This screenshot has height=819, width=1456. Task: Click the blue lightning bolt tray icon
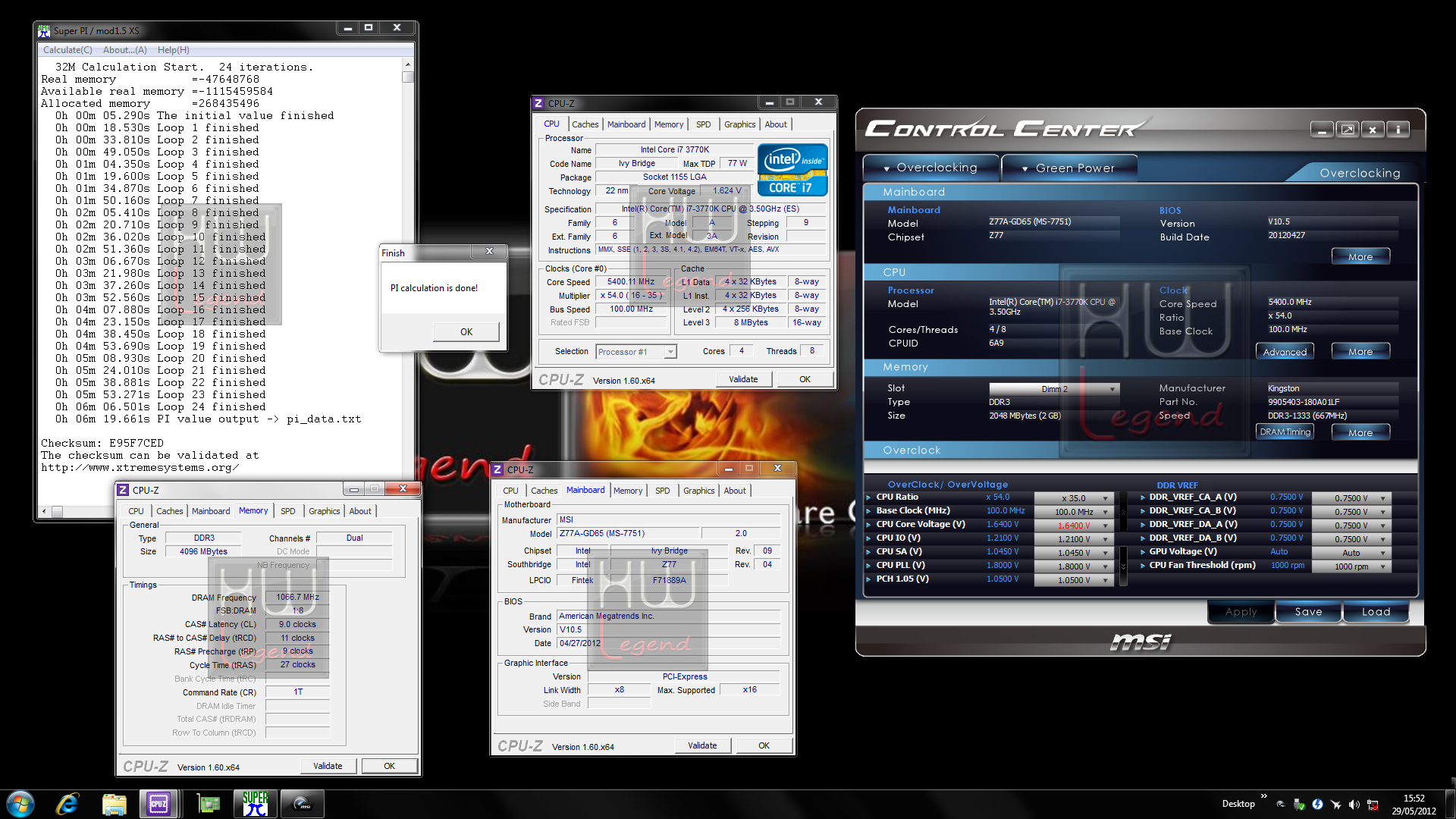tap(1317, 805)
